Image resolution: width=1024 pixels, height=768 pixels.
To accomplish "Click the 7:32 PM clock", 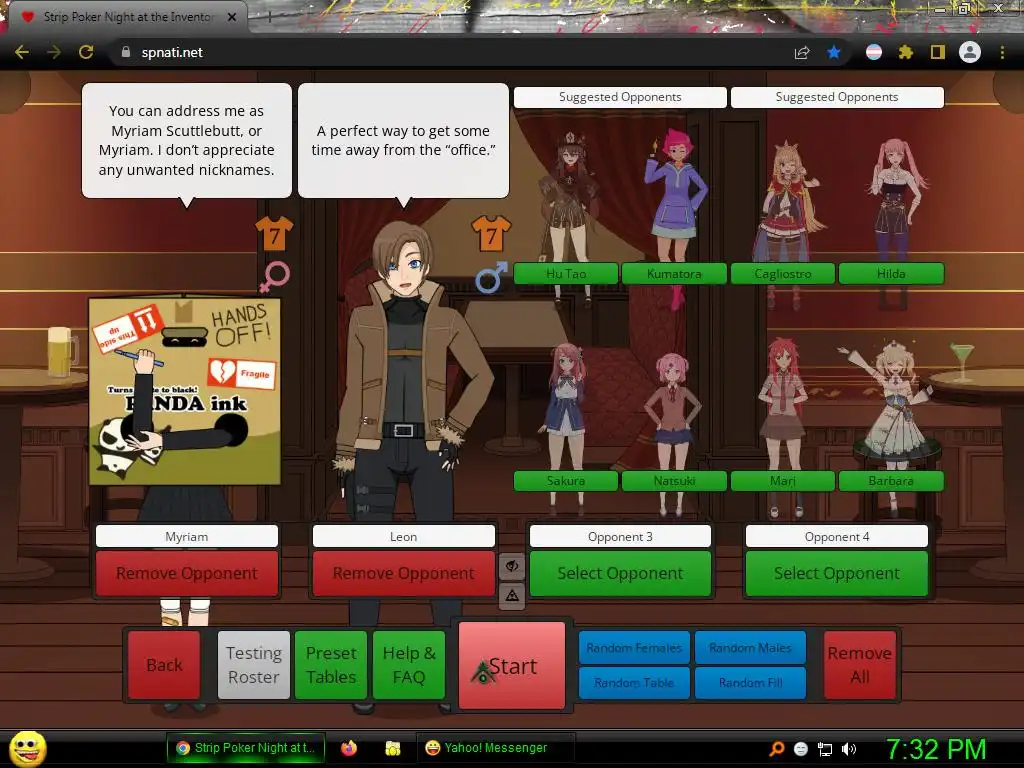I will tap(936, 749).
